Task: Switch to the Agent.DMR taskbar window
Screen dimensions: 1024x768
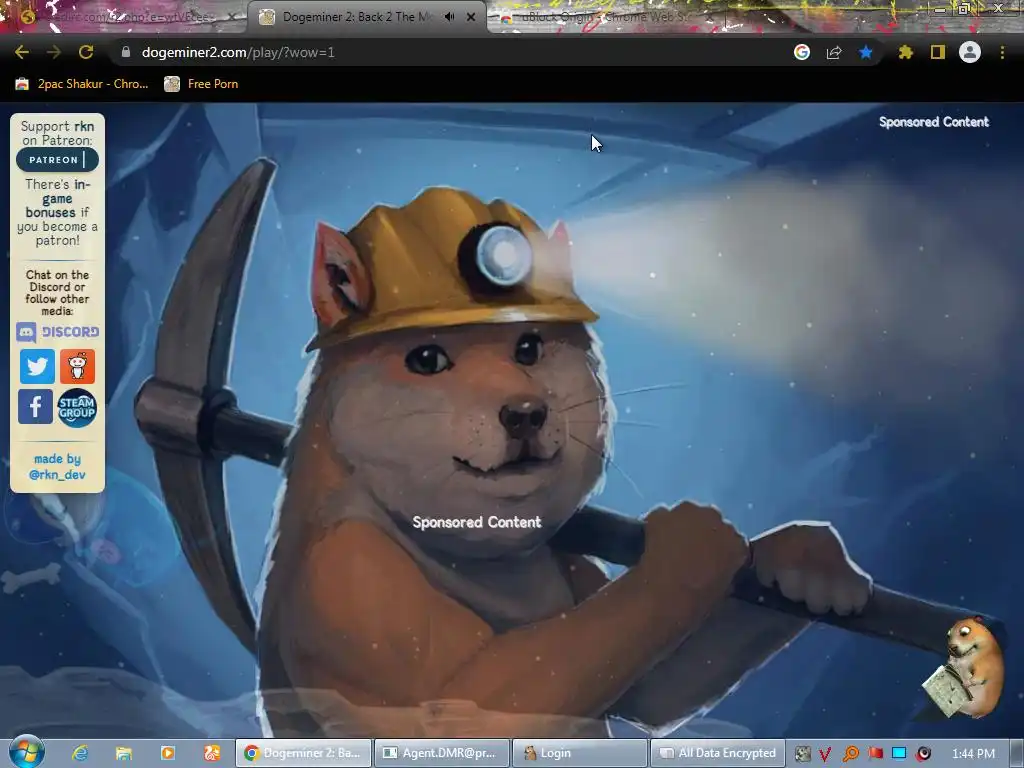Action: tap(442, 753)
